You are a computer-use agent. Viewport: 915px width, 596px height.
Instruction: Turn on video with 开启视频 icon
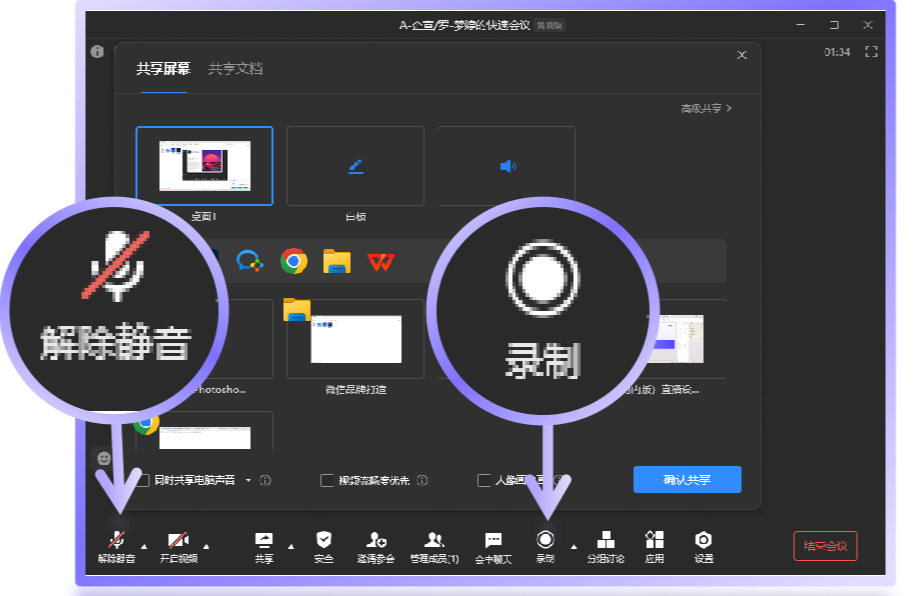178,540
